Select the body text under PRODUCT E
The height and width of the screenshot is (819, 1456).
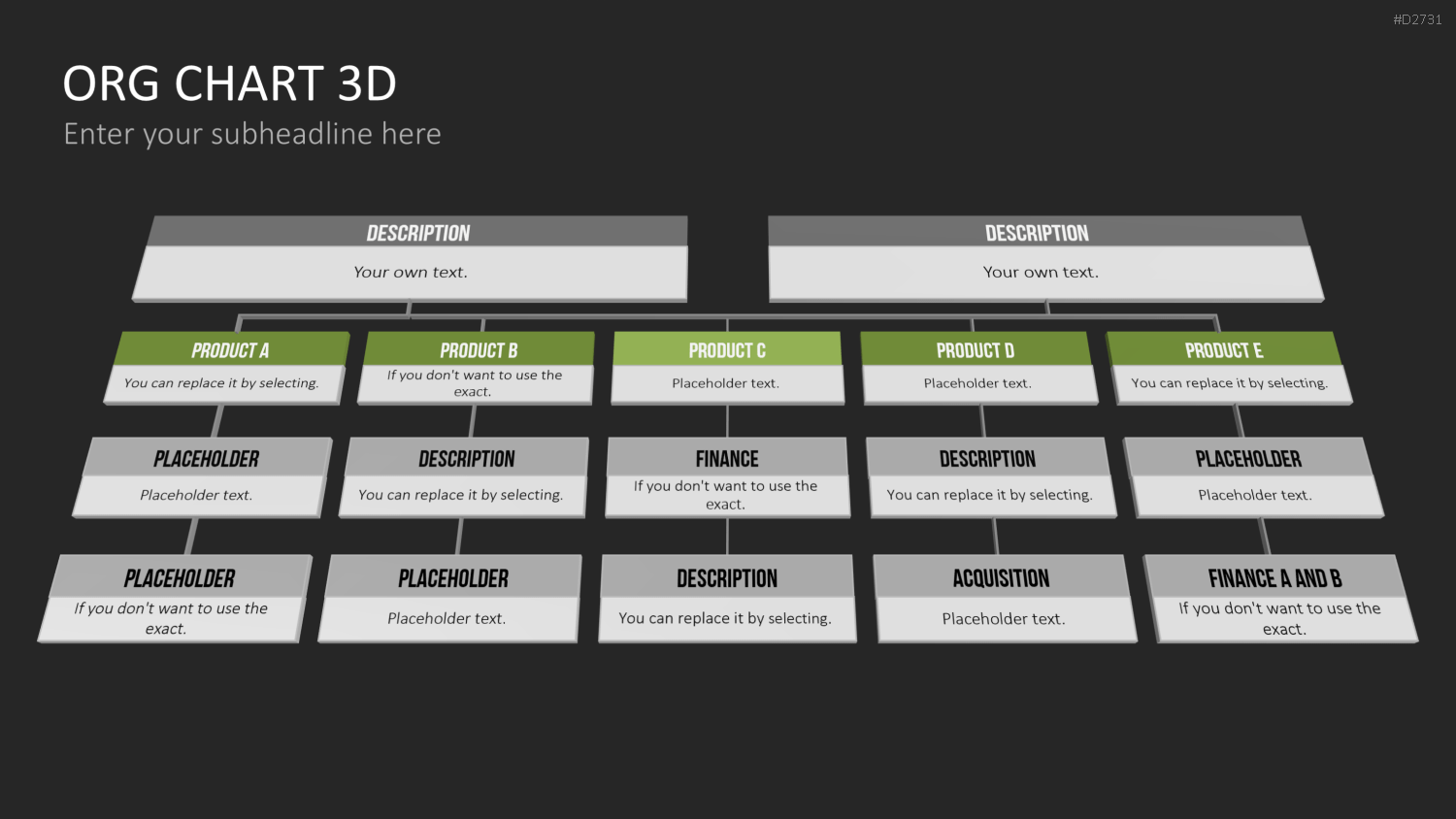pyautogui.click(x=1230, y=383)
